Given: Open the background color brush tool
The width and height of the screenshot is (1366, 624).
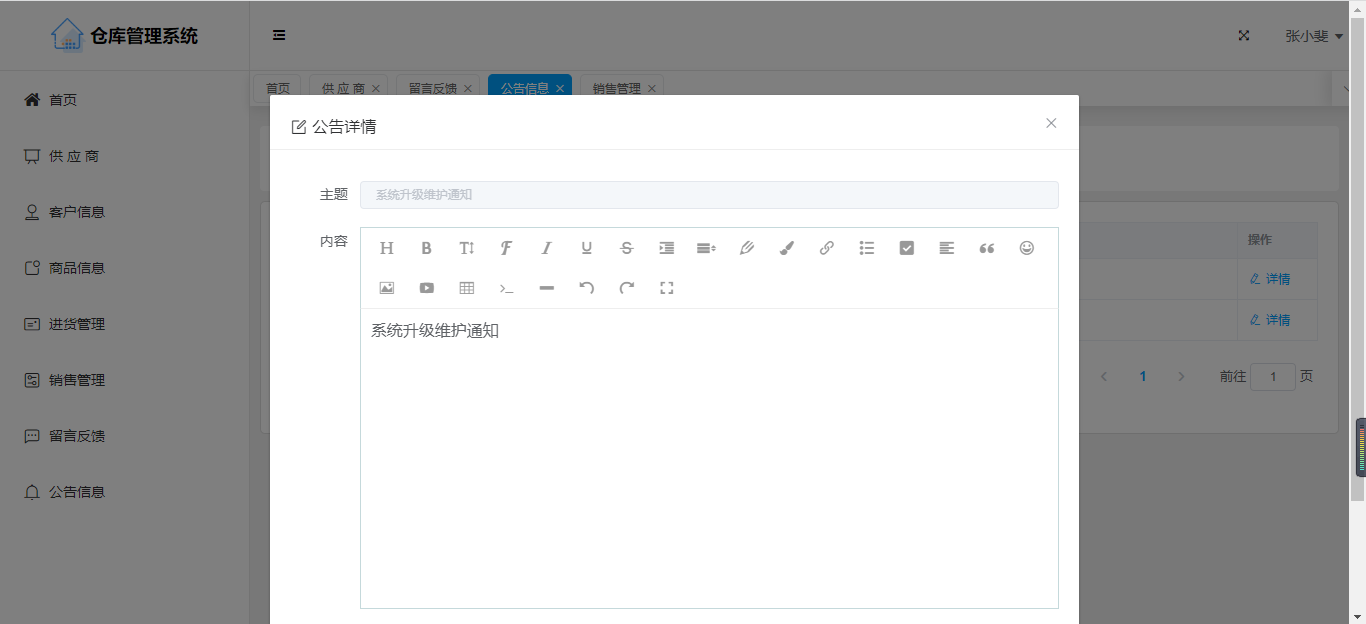Looking at the screenshot, I should 787,248.
